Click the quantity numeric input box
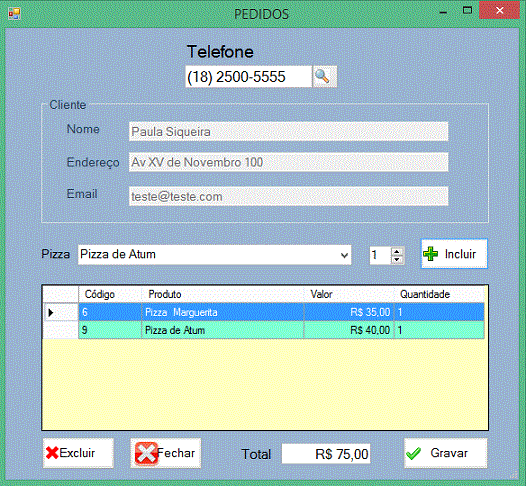The width and height of the screenshot is (526, 486). 380,255
